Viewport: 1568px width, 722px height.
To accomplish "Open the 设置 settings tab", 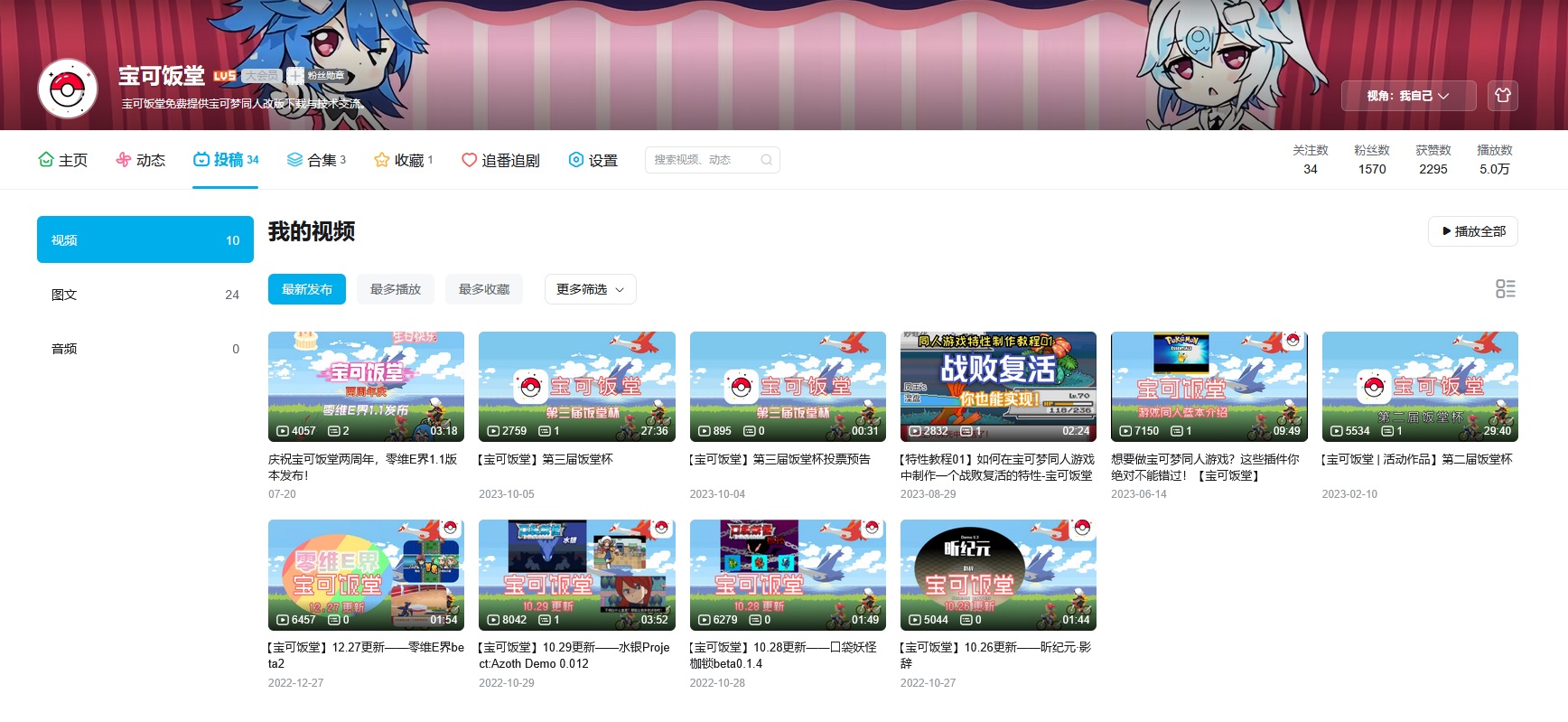I will tap(593, 160).
